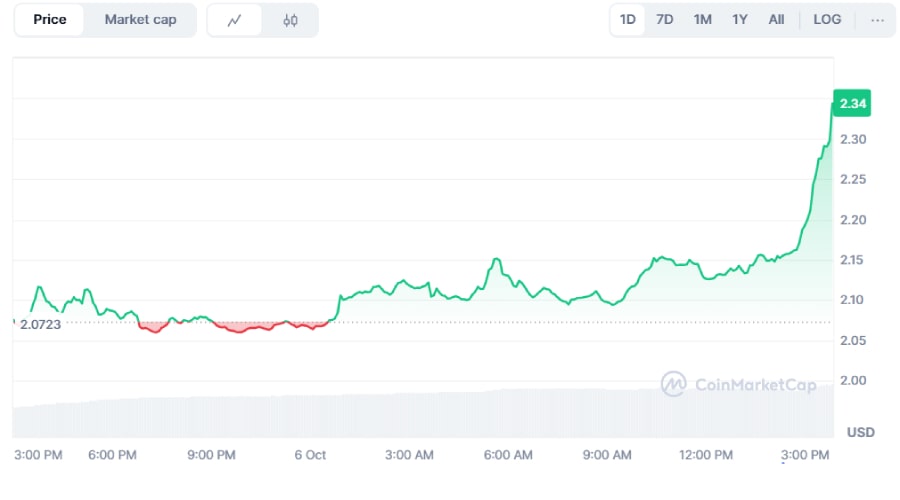Click the 6 Oct date label
This screenshot has width=900, height=500.
coord(310,455)
